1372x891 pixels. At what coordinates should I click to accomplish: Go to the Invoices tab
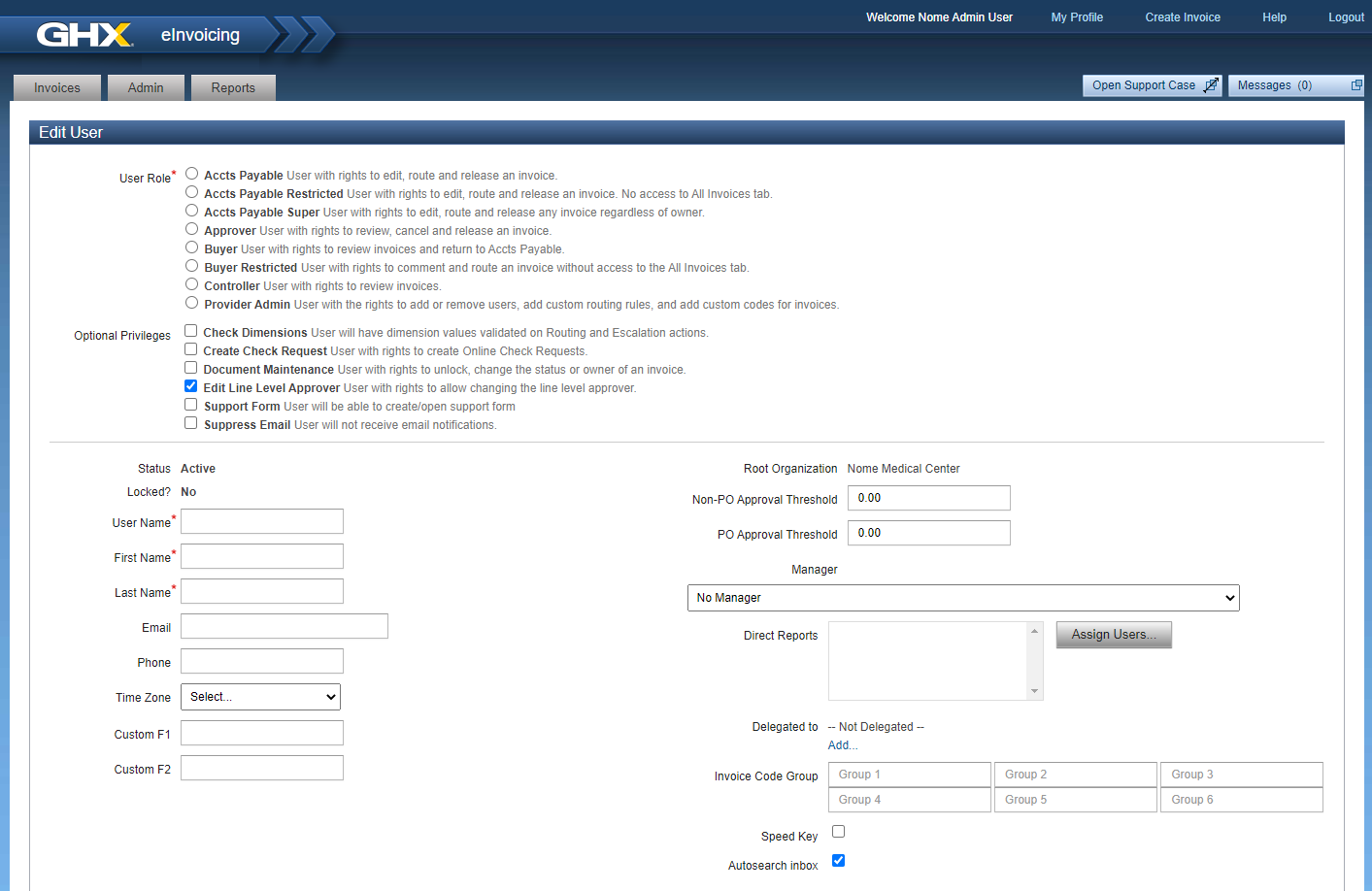tap(57, 88)
